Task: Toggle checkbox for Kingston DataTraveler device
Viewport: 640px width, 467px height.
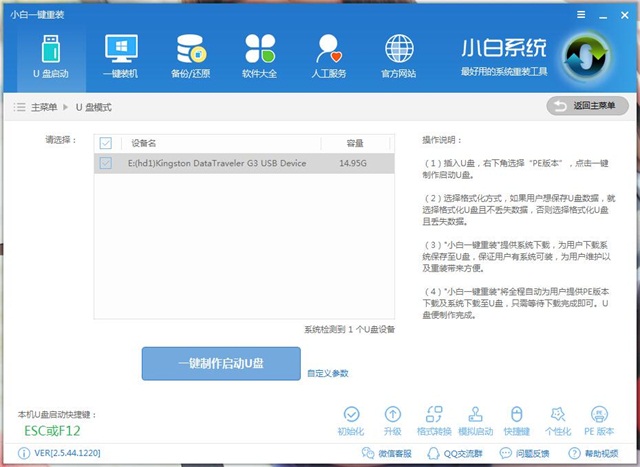Action: point(106,163)
